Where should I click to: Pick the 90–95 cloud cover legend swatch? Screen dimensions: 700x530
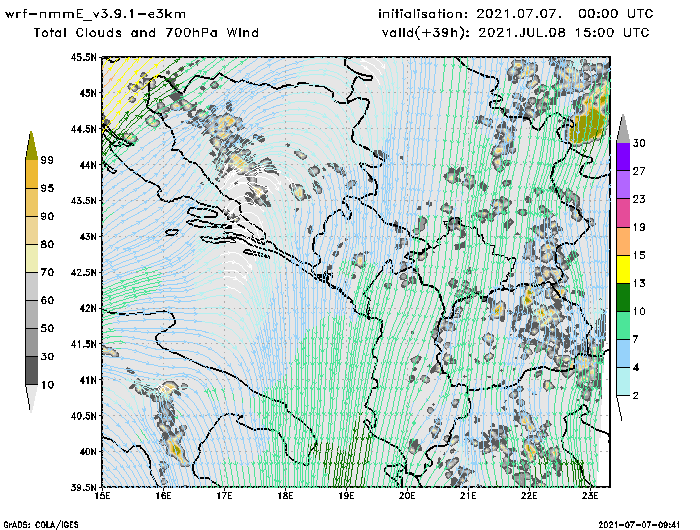[32, 202]
